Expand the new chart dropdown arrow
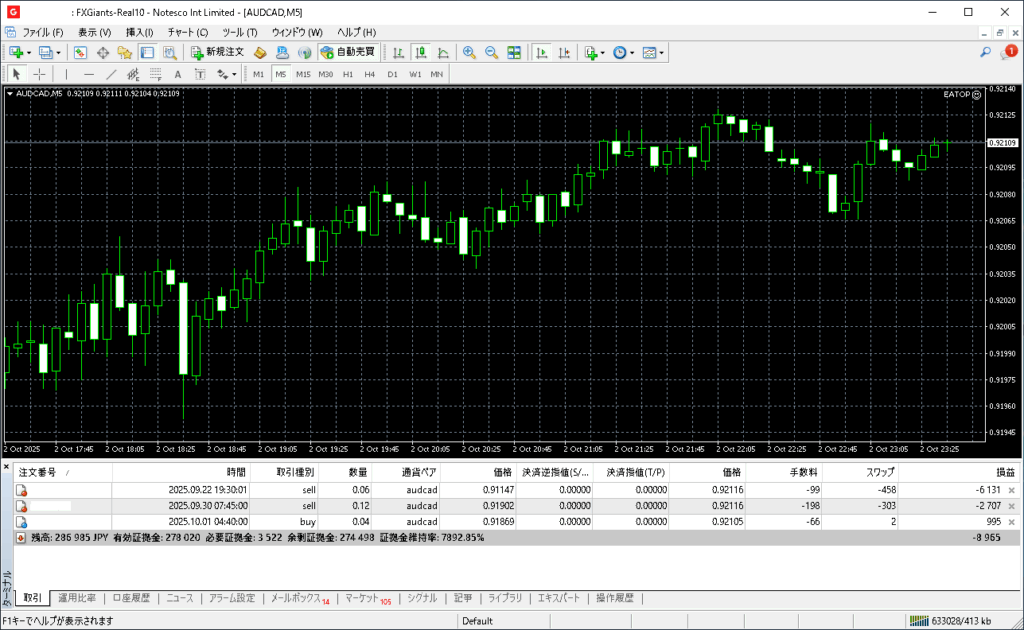The width and height of the screenshot is (1024, 630). 29,52
